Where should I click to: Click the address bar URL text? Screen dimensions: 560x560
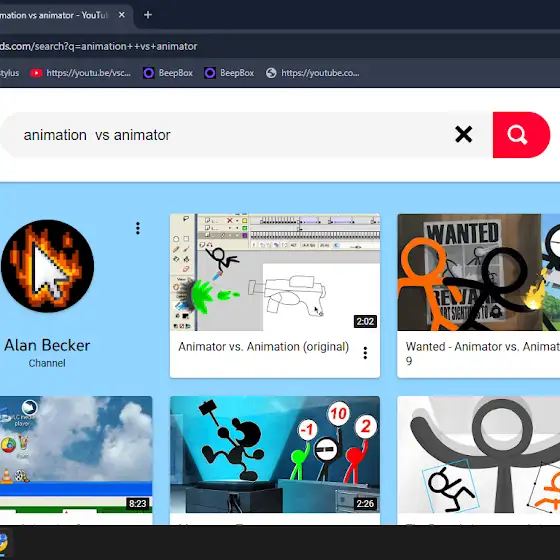pos(99,46)
